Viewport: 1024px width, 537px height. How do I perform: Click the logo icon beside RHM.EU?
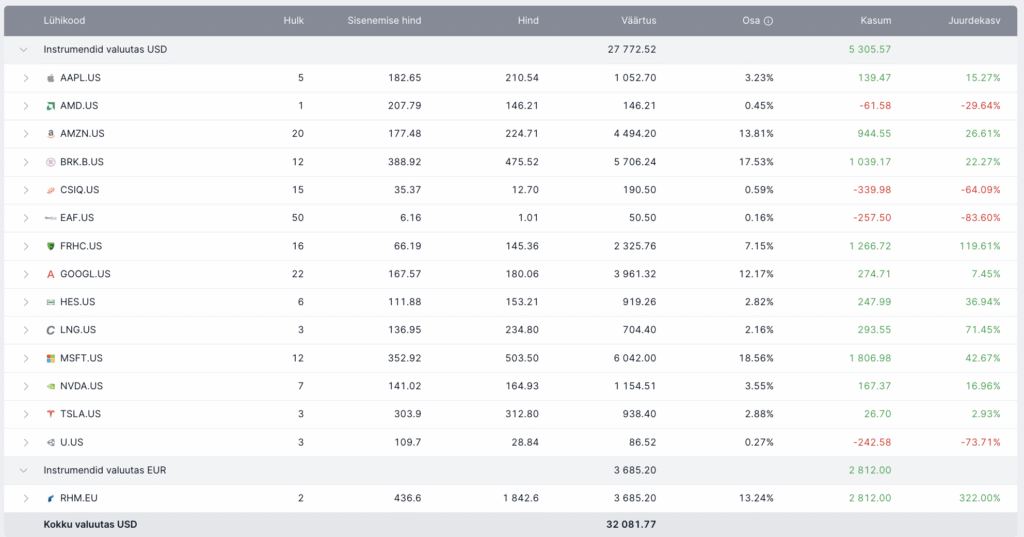click(50, 498)
